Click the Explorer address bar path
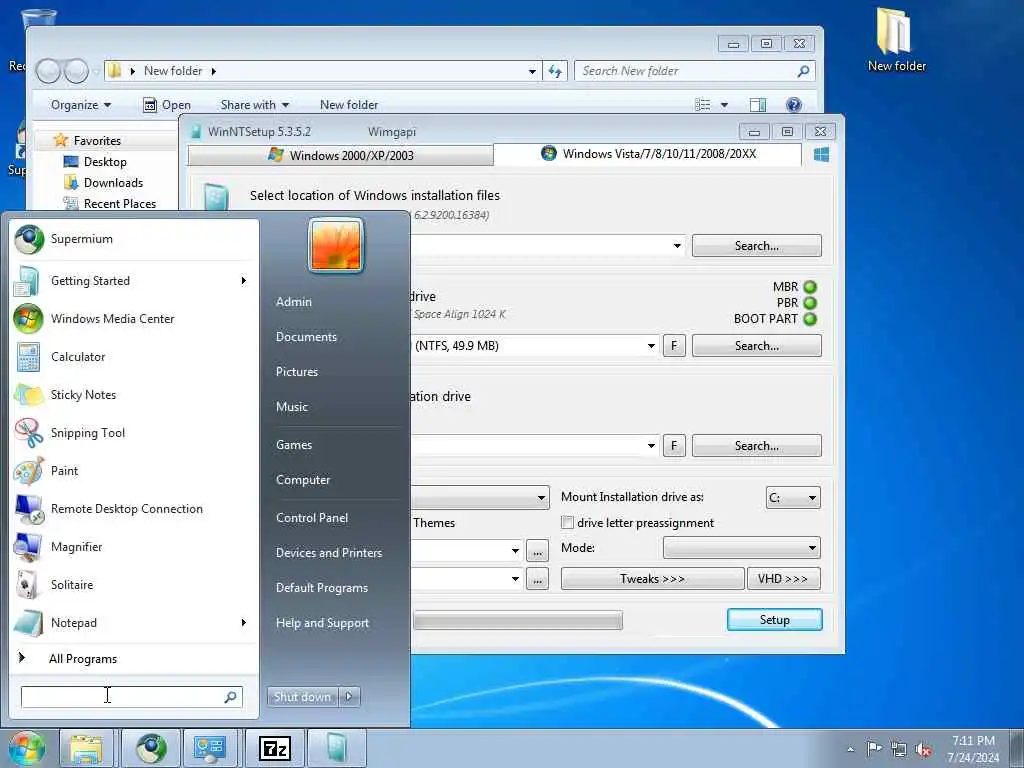 point(321,71)
